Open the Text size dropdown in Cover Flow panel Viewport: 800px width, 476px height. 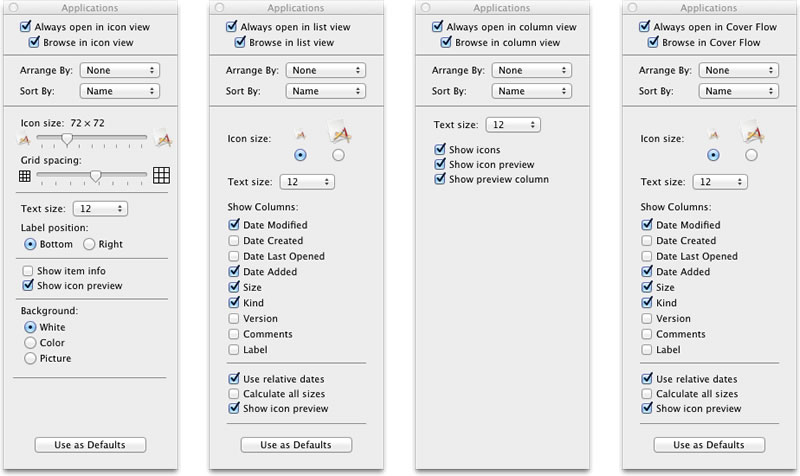[720, 182]
